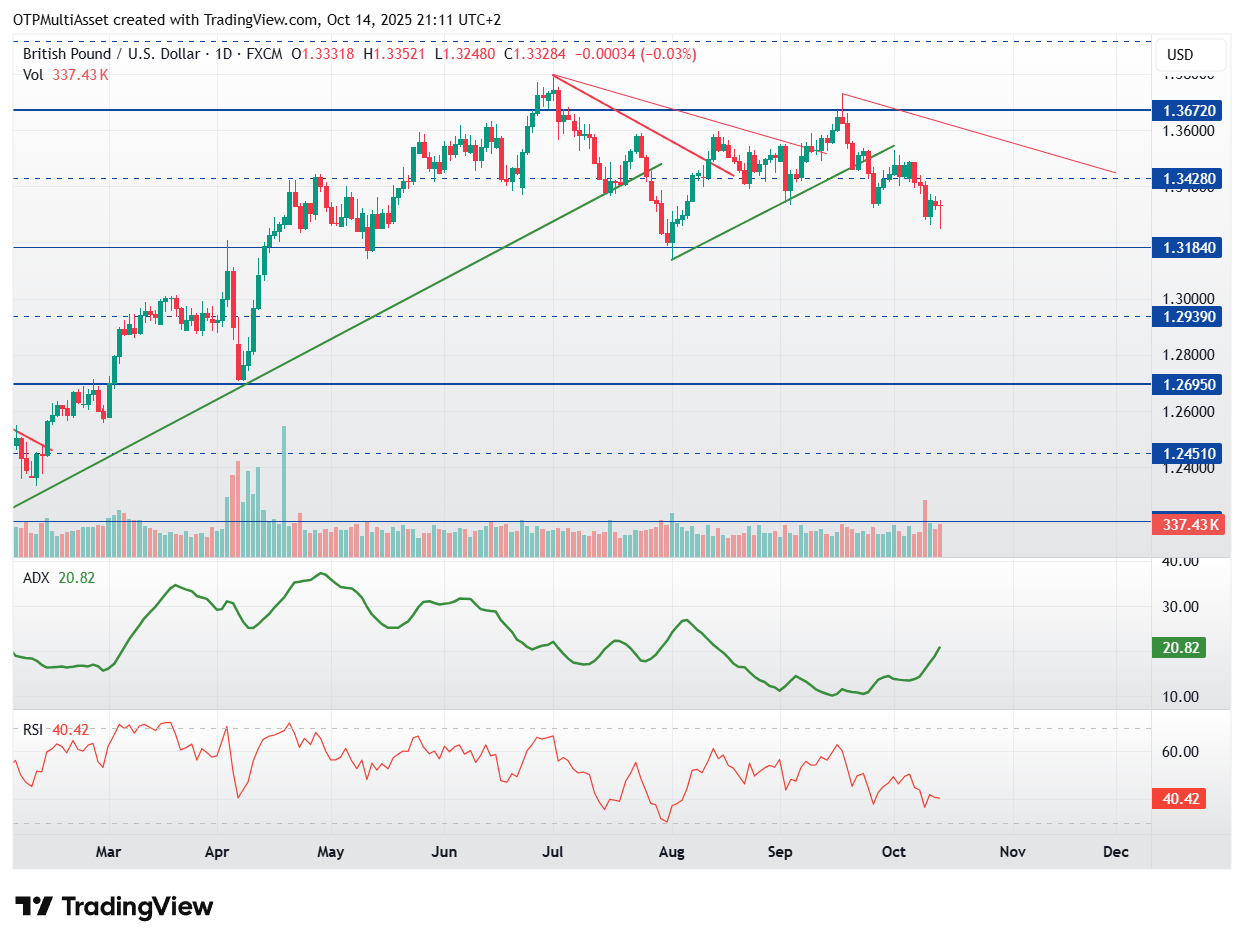Click the RSI 40.42 indicator legend
The width and height of the screenshot is (1244, 944).
pos(56,730)
